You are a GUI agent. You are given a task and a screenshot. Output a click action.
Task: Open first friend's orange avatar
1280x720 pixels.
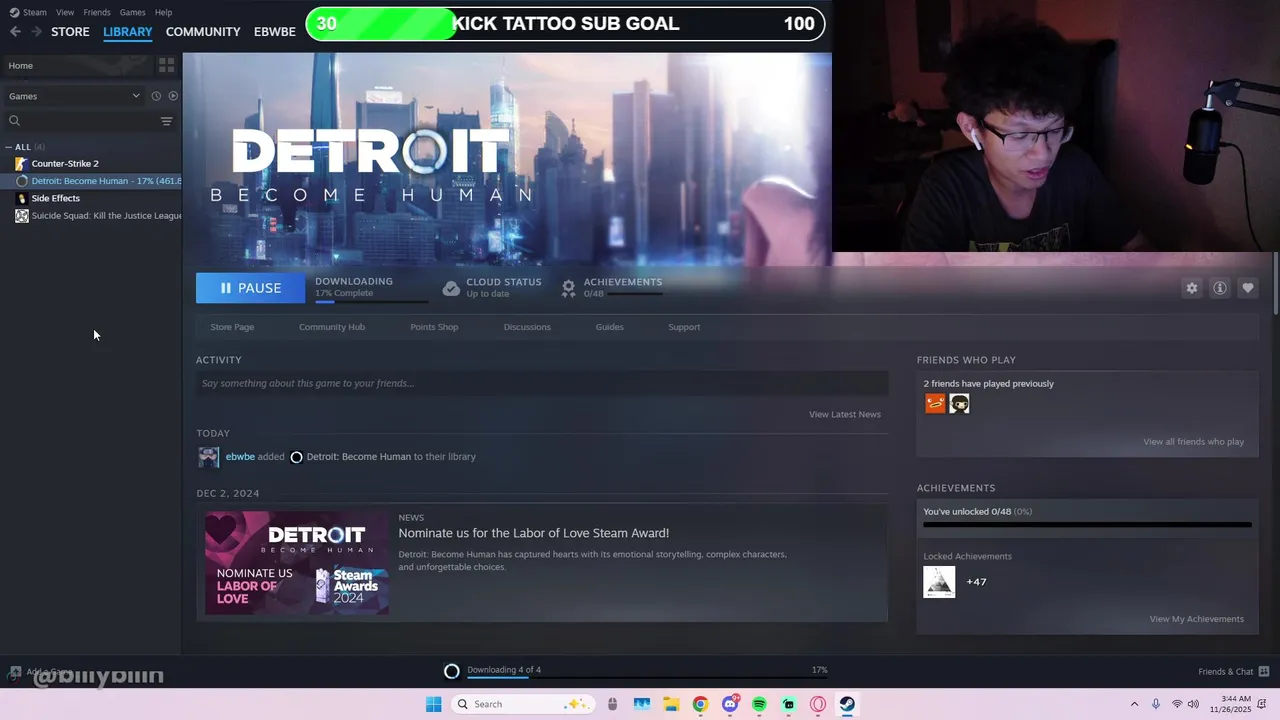[x=935, y=403]
